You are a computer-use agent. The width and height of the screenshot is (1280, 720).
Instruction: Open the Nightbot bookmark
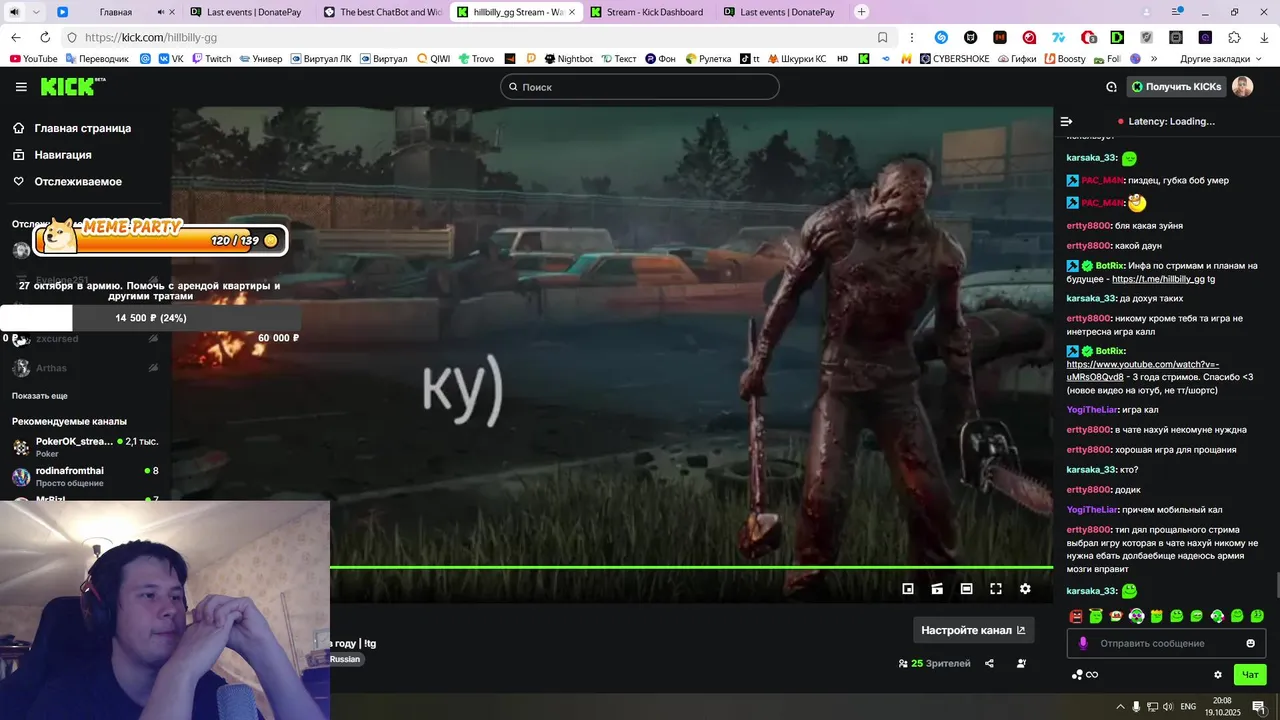(x=568, y=59)
